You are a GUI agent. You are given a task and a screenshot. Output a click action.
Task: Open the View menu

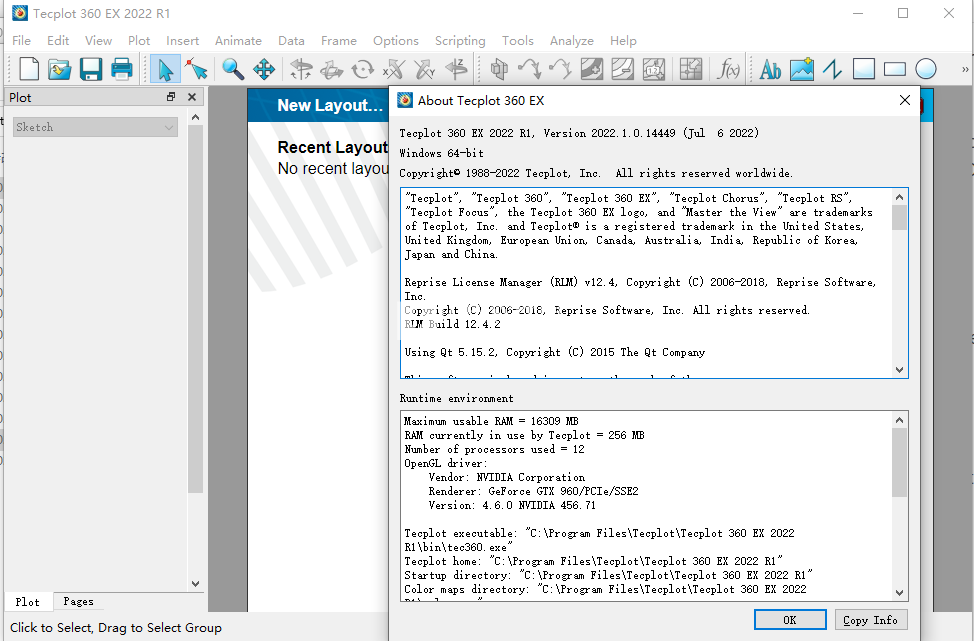coord(98,40)
